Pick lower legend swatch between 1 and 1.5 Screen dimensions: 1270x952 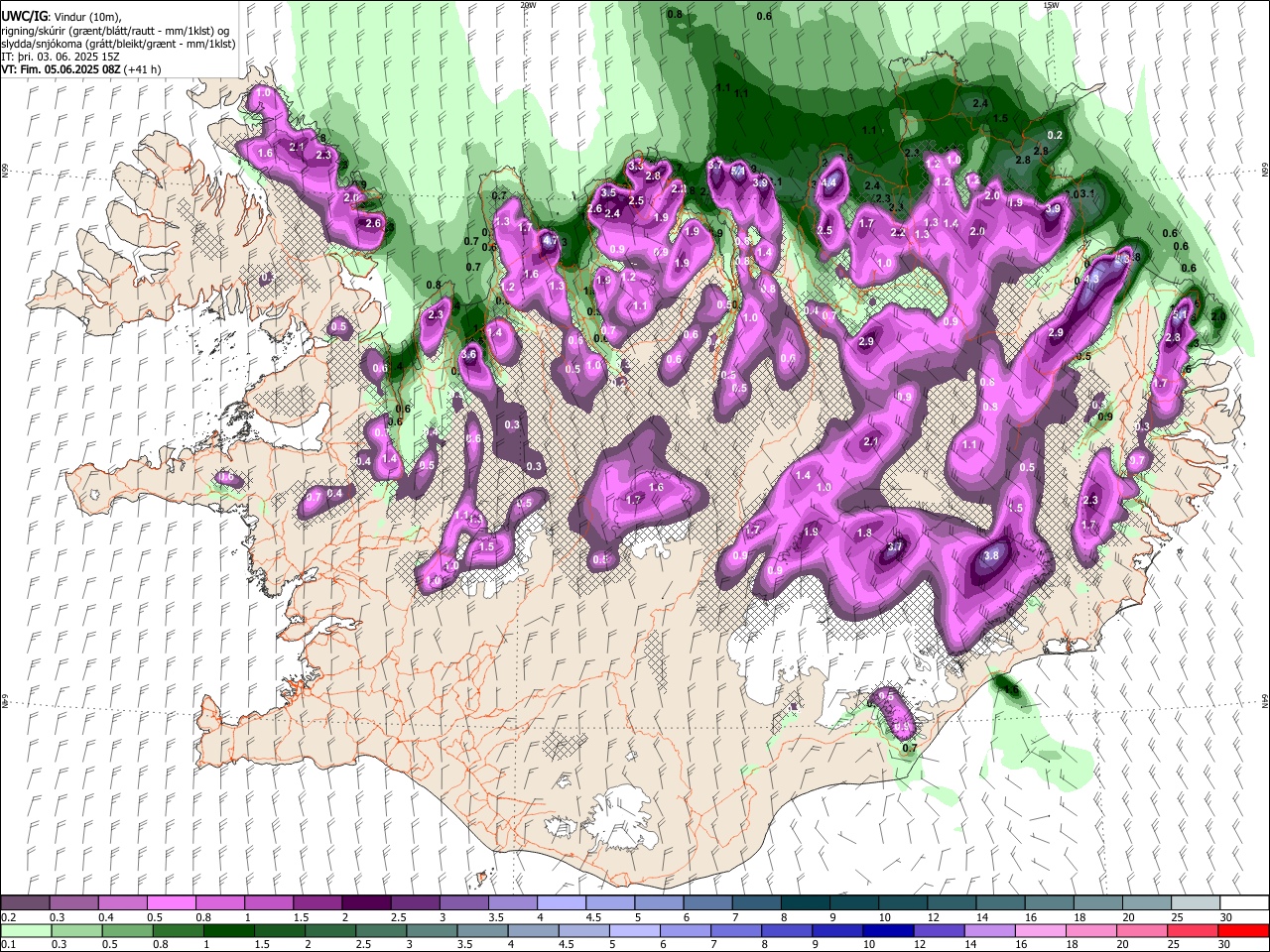click(x=228, y=930)
